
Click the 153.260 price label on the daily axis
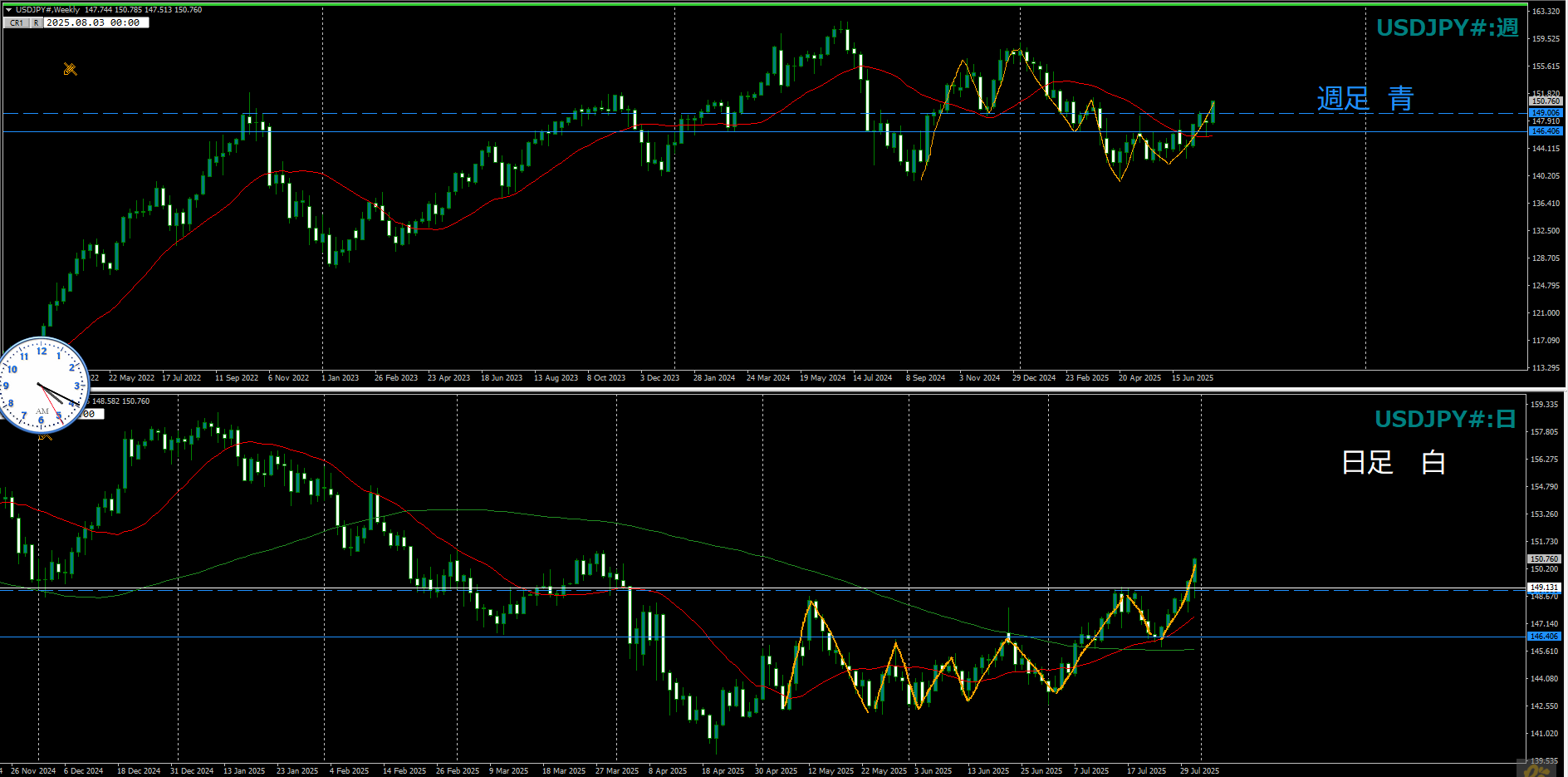point(1544,514)
